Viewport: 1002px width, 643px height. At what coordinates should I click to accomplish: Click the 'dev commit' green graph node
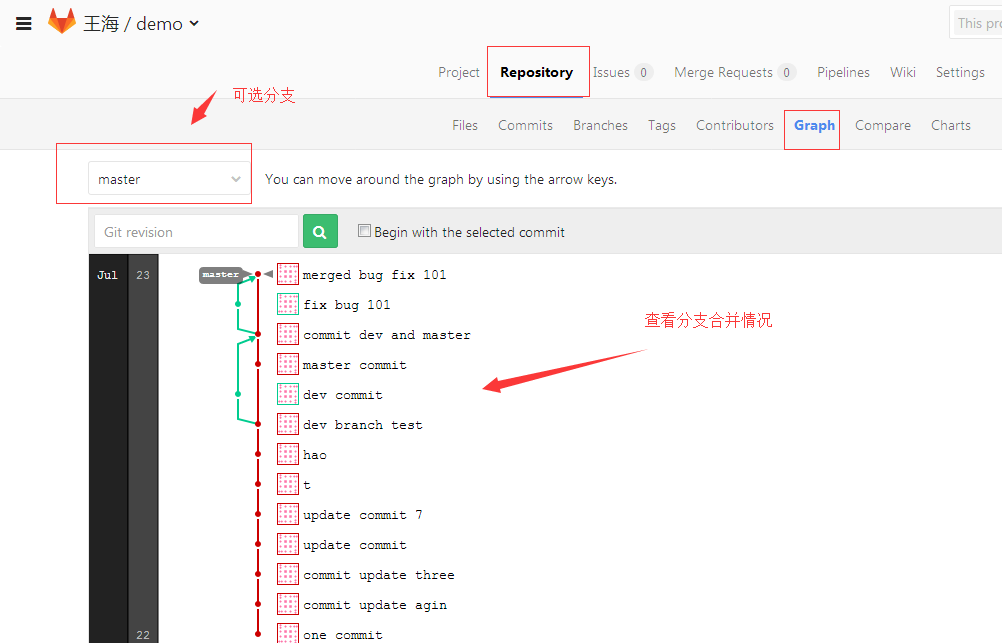click(x=237, y=394)
